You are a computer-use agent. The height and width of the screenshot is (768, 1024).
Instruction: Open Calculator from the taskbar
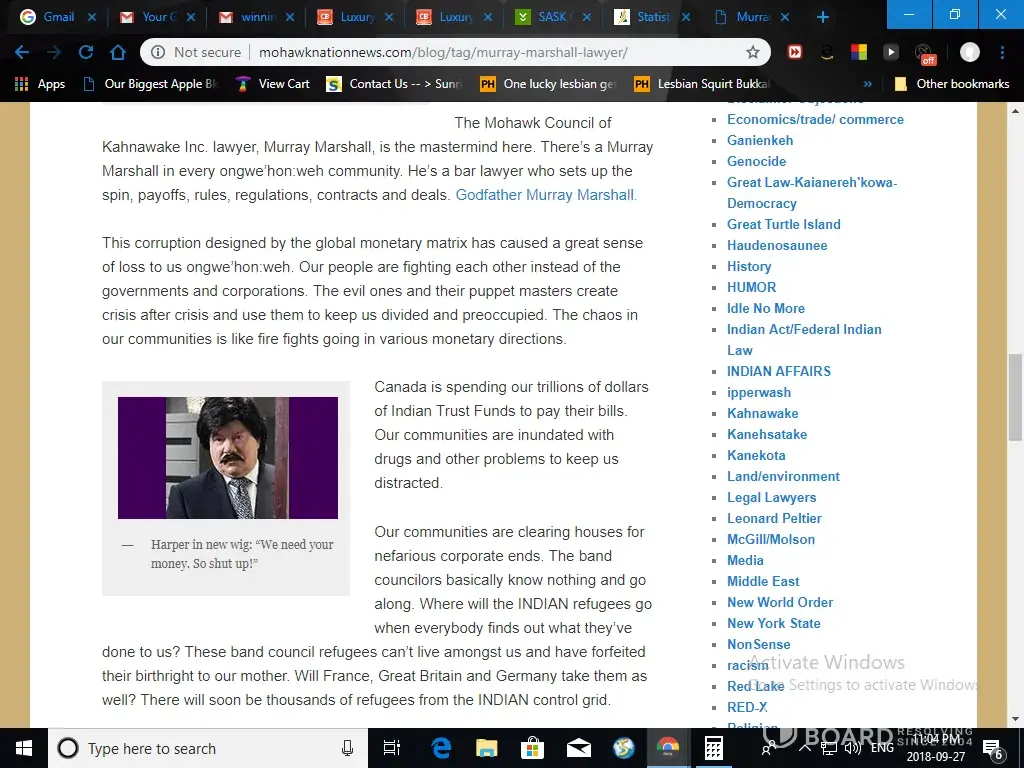(713, 748)
